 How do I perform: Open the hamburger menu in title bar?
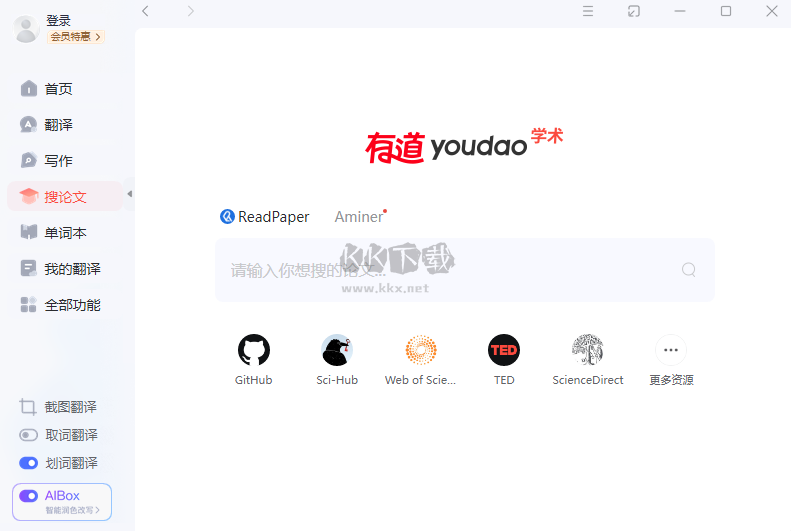(x=588, y=11)
